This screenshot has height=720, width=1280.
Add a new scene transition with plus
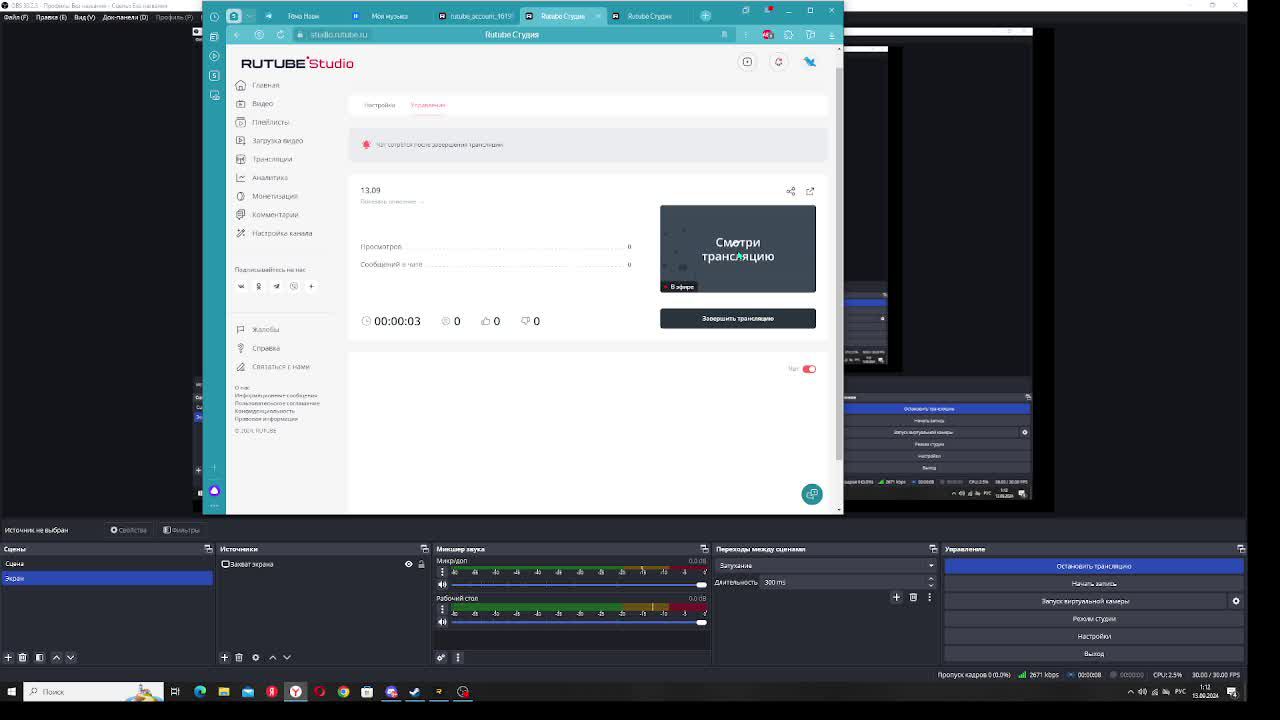(896, 597)
